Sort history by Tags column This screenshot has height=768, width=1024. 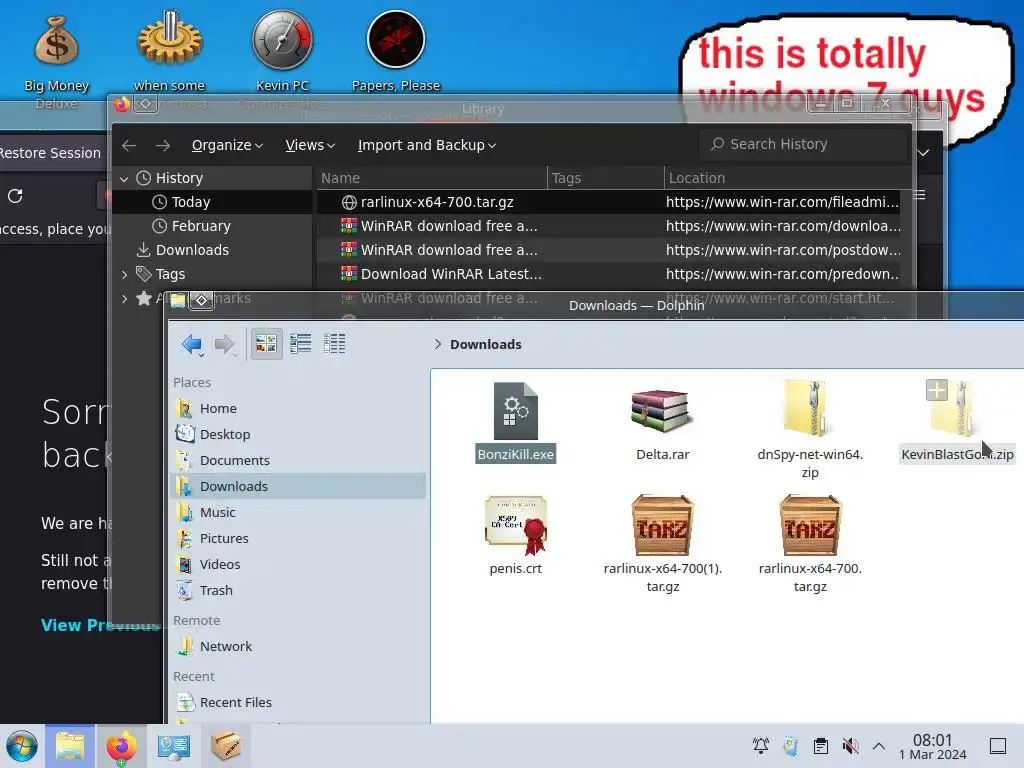point(605,178)
